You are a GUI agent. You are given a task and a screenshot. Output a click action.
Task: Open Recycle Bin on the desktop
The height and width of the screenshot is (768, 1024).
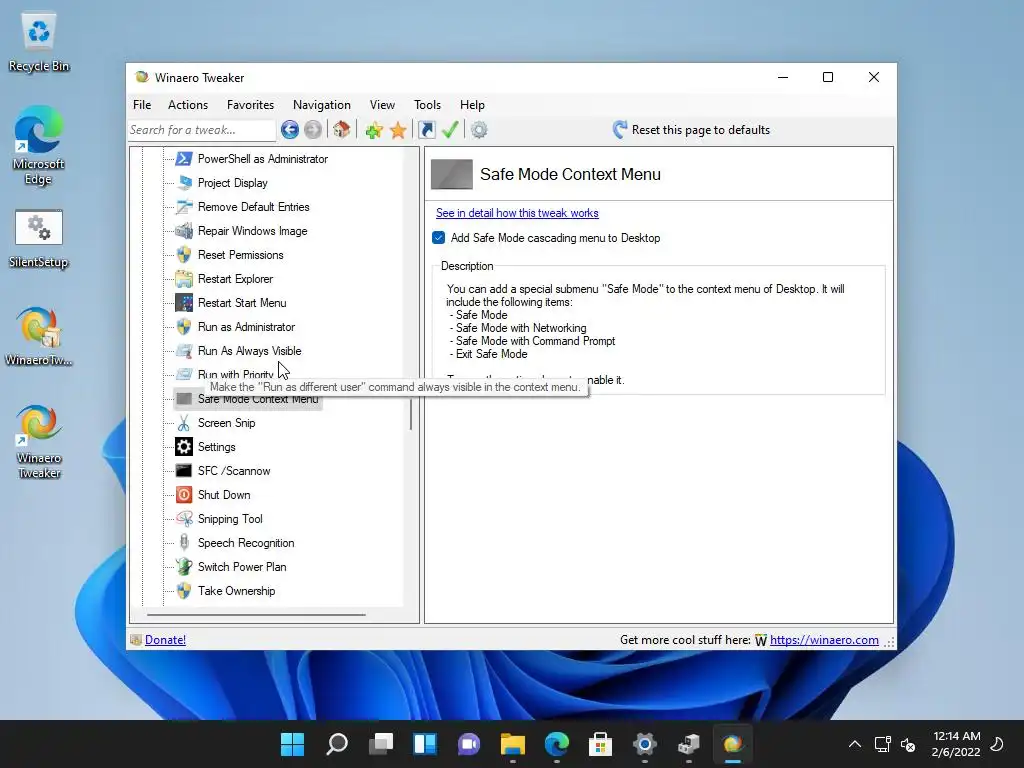(39, 43)
